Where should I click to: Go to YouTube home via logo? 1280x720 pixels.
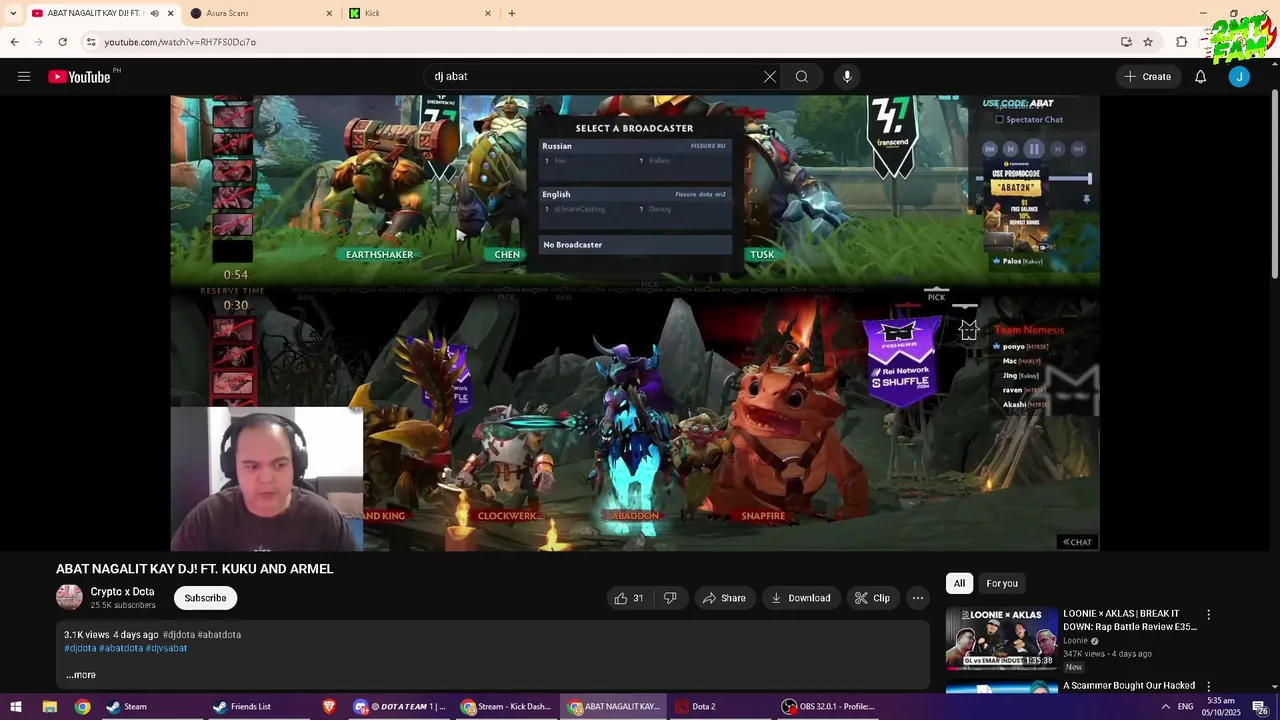(x=79, y=77)
